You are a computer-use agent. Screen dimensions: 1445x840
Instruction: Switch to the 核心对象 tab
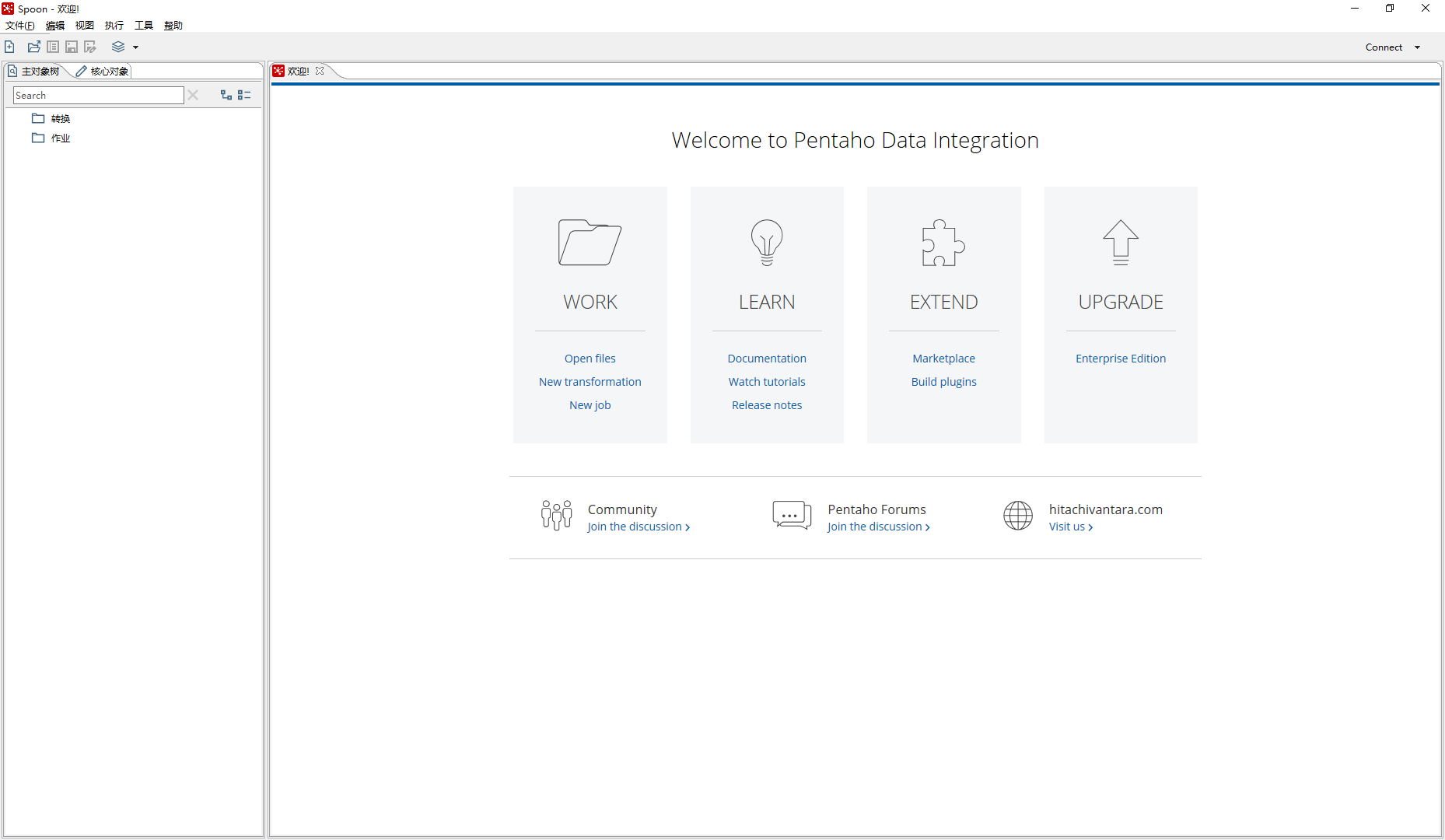click(103, 71)
